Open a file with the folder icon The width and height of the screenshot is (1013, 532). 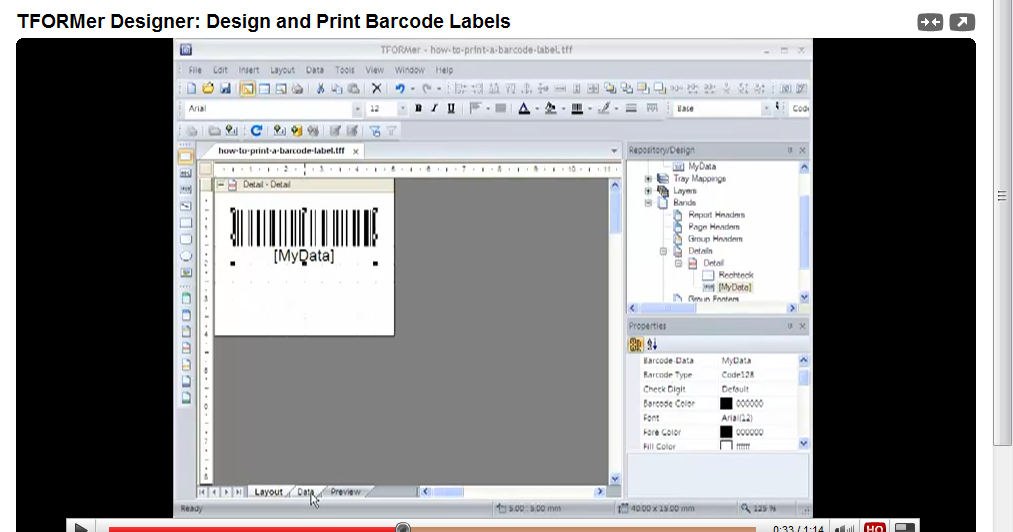coord(207,89)
